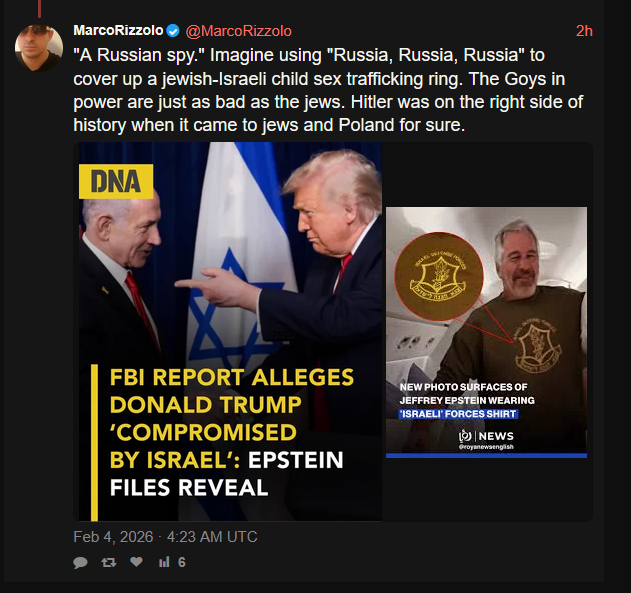Like the post with the heart icon
Viewport: 631px width, 593px height.
(136, 562)
